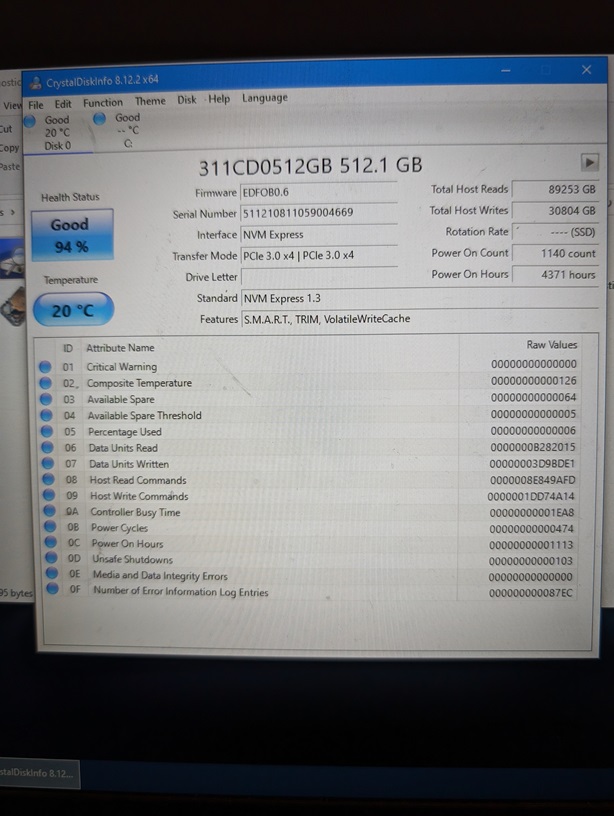Image resolution: width=614 pixels, height=816 pixels.
Task: Click the Host Read Commands status circle
Action: (x=49, y=479)
